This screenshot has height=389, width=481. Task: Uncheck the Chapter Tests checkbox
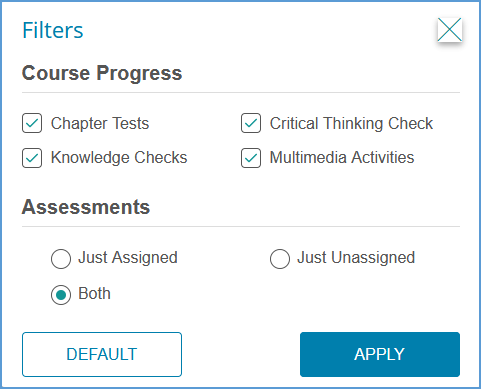point(32,123)
